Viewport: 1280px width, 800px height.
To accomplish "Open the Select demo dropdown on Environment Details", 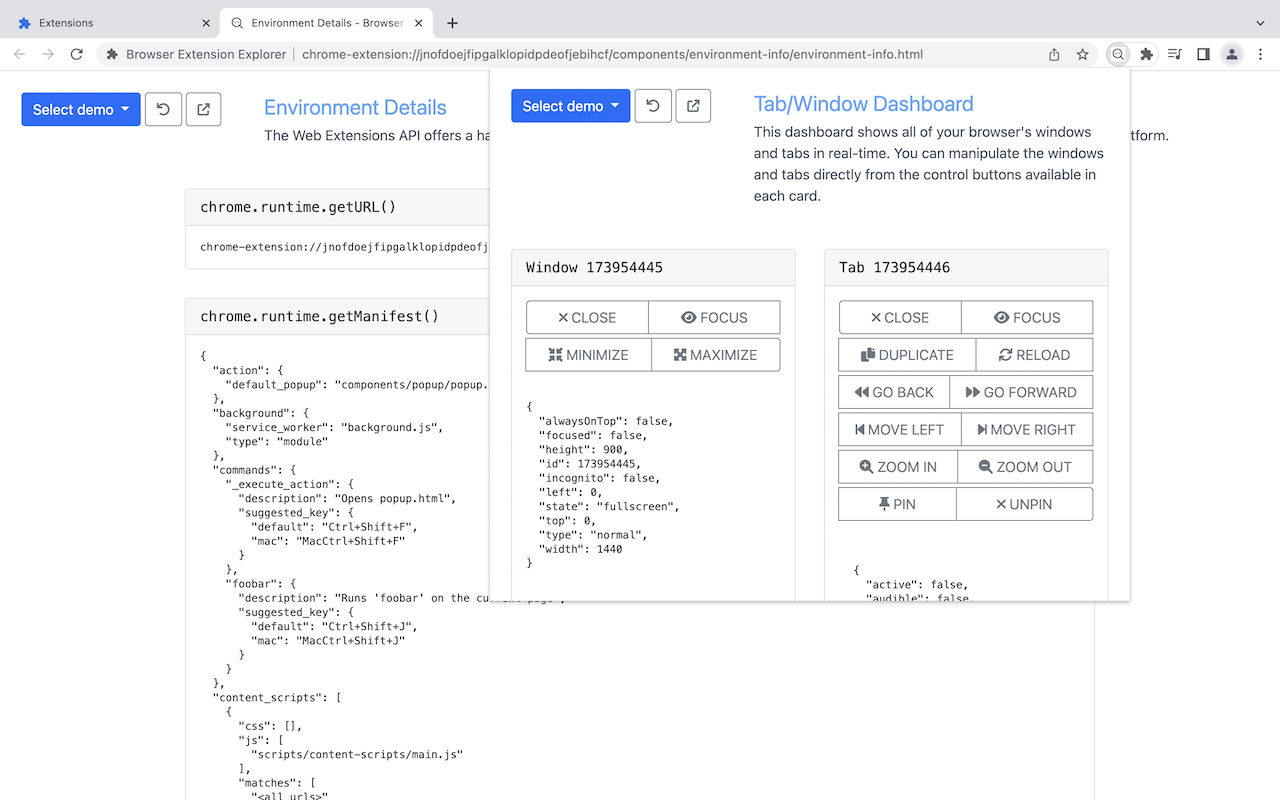I will pyautogui.click(x=80, y=110).
